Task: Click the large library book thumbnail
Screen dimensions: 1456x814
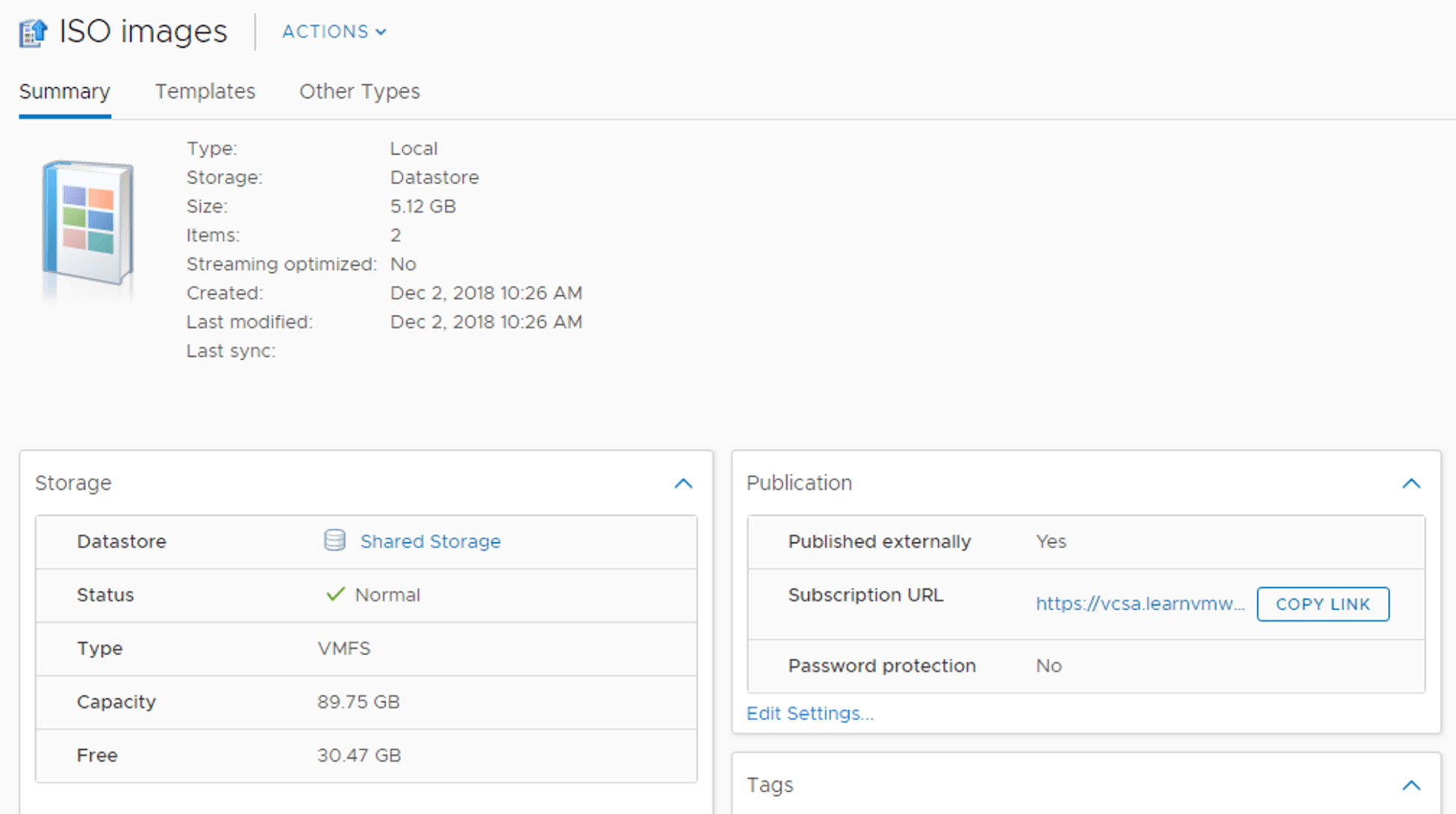Action: tap(88, 223)
